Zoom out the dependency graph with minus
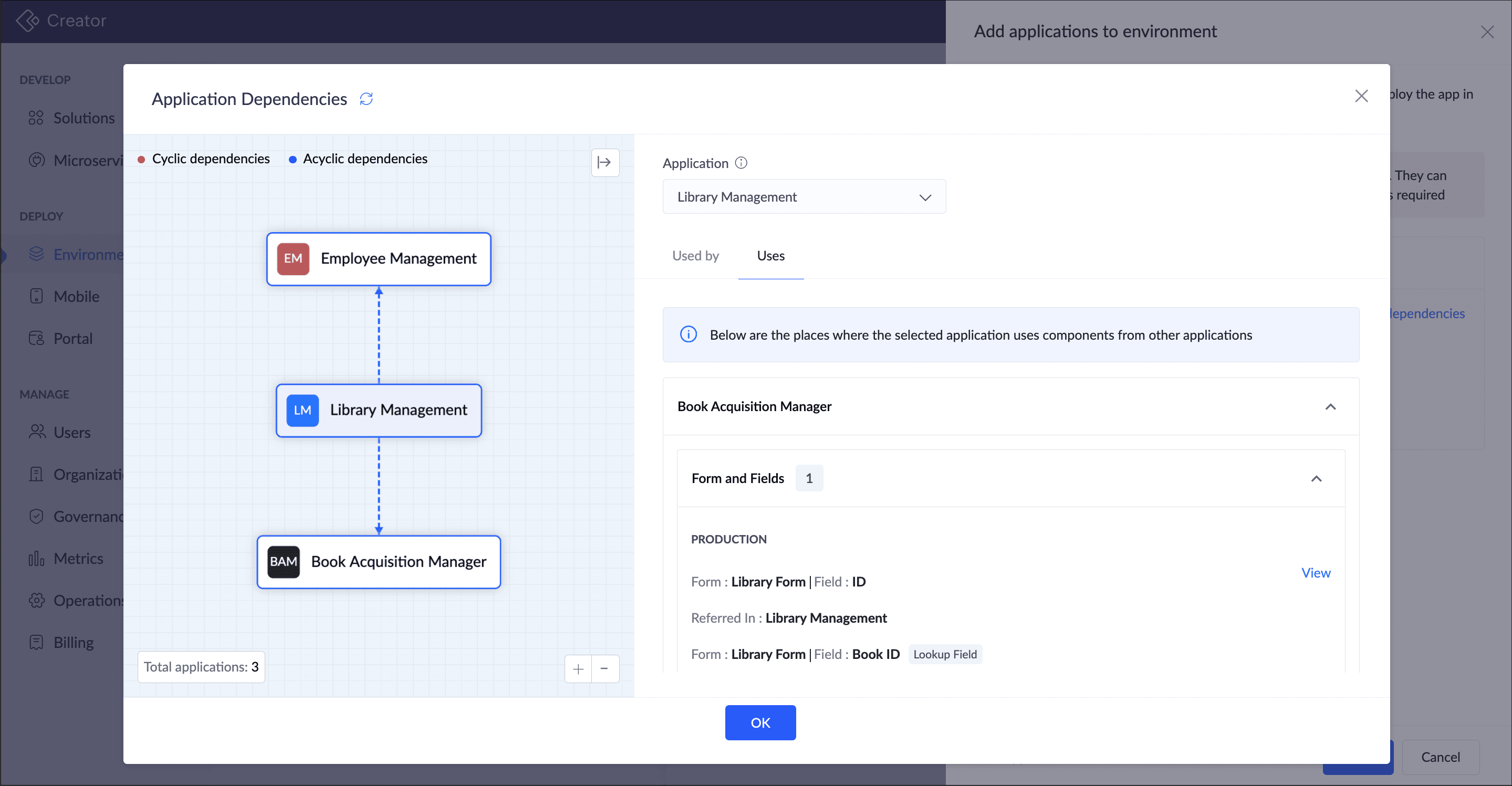 click(x=604, y=668)
